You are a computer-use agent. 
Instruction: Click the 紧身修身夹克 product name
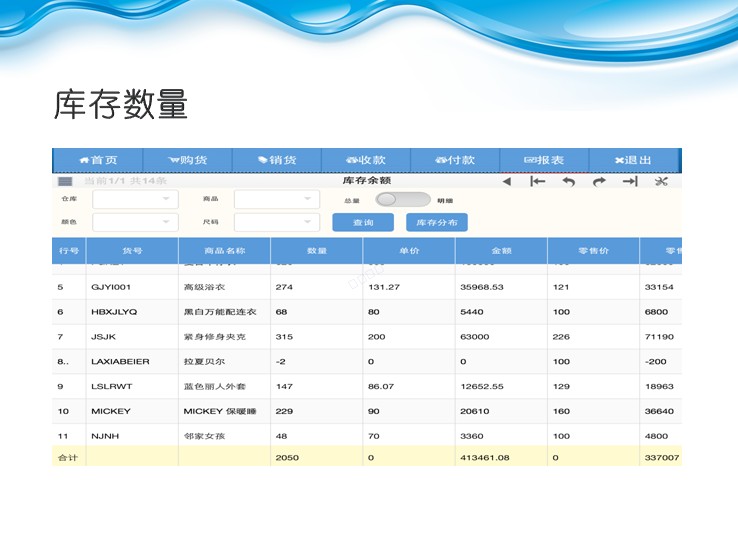tap(215, 337)
